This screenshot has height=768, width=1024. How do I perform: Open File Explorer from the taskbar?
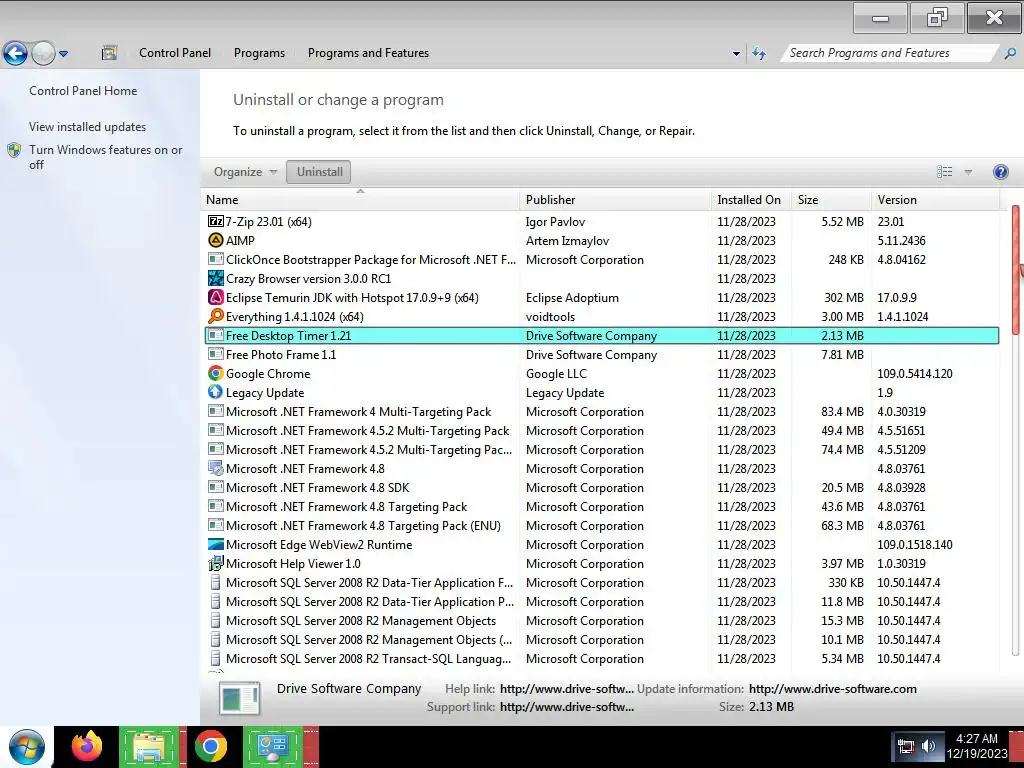pyautogui.click(x=149, y=746)
